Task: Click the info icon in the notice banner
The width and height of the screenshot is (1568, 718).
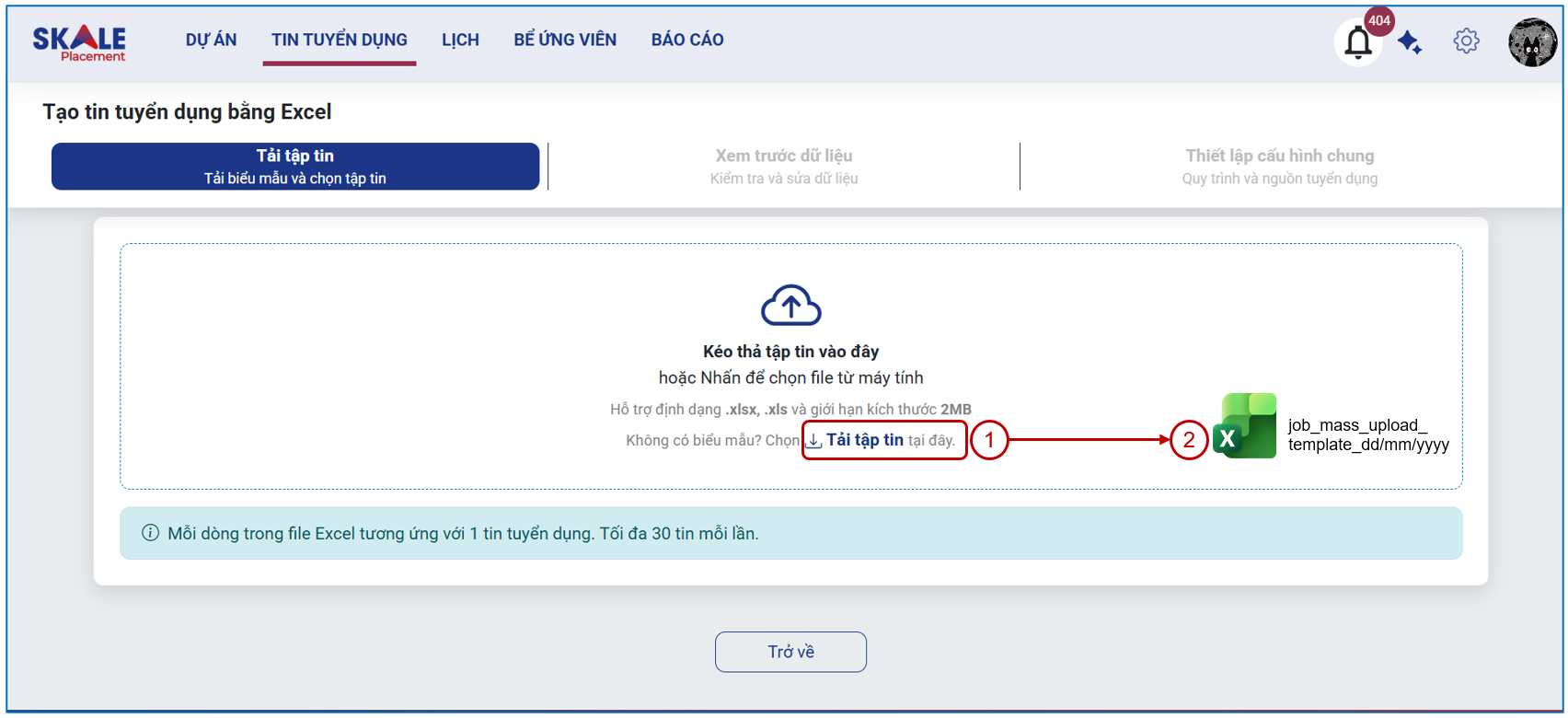Action: 150,533
